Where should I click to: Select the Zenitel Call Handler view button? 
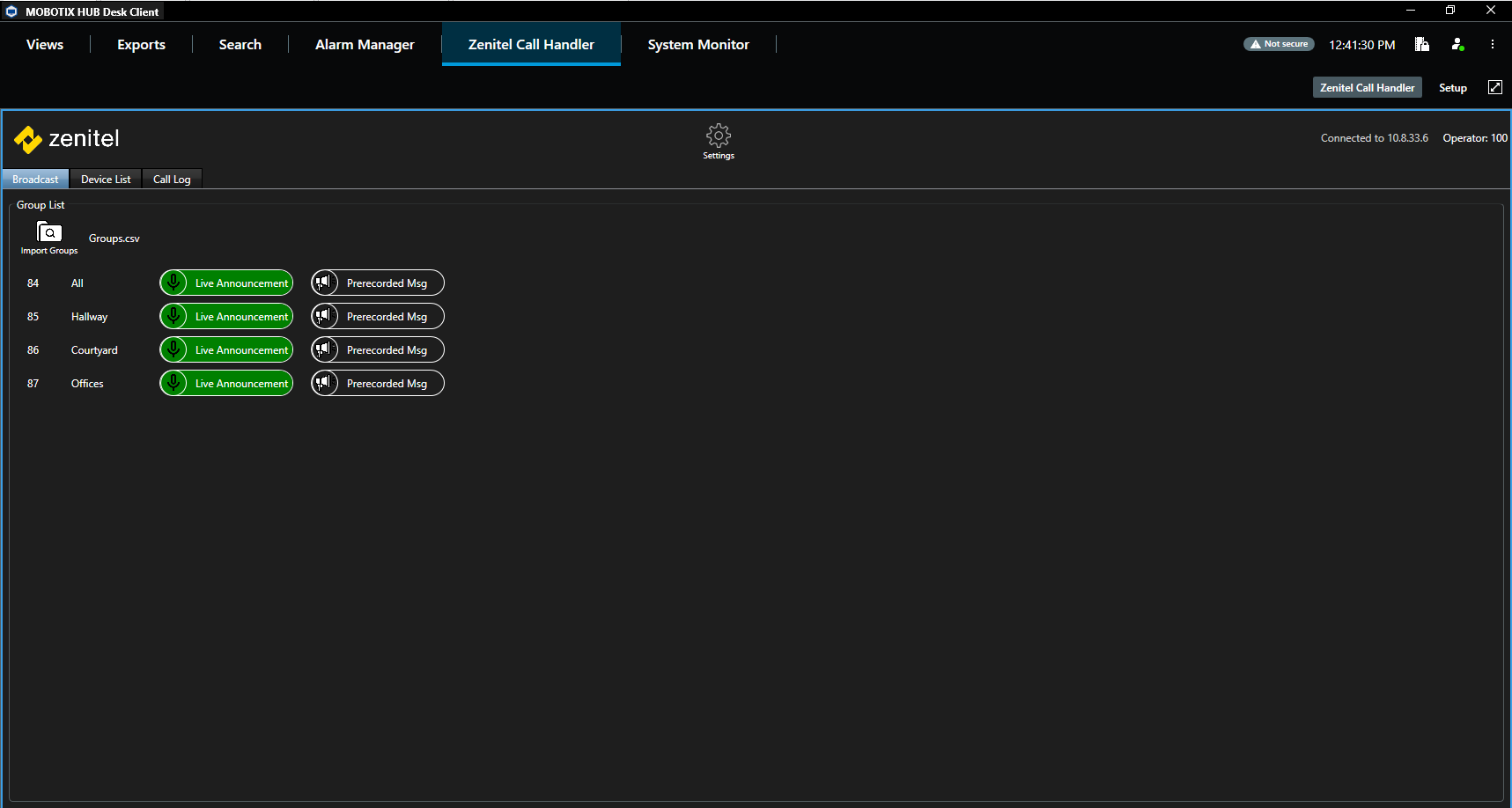(1367, 88)
